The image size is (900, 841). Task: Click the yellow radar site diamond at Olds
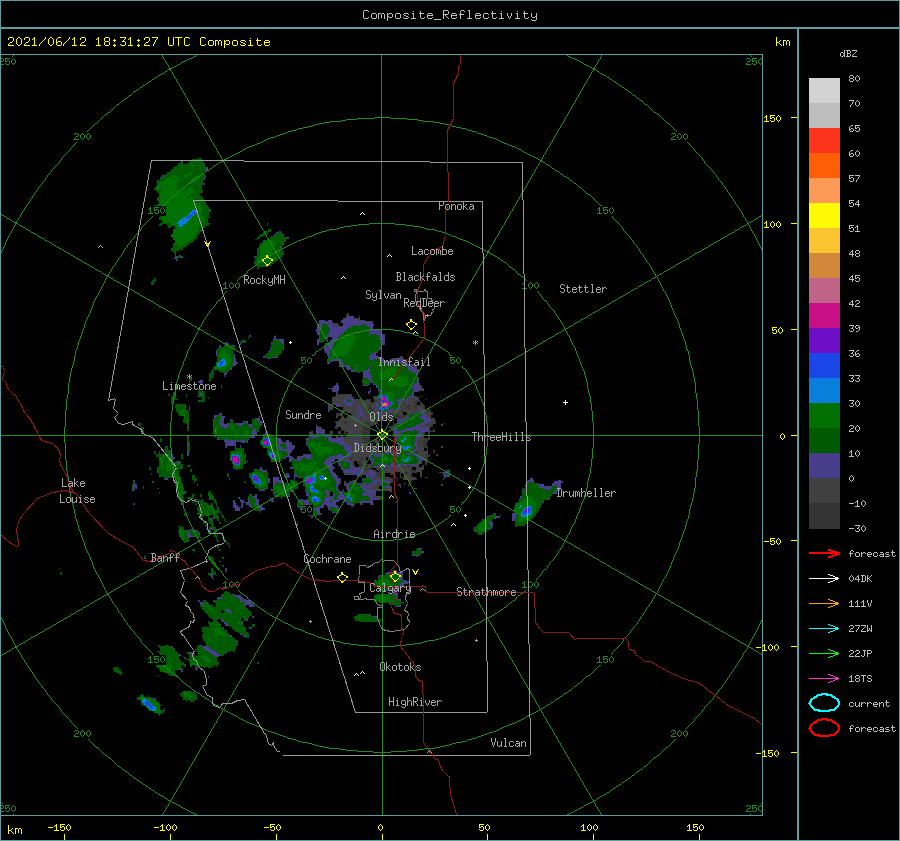click(382, 435)
